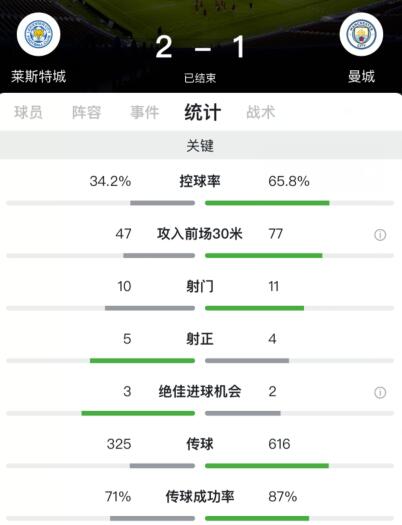Open the 战术 tab
This screenshot has width=402, height=525.
(x=261, y=112)
